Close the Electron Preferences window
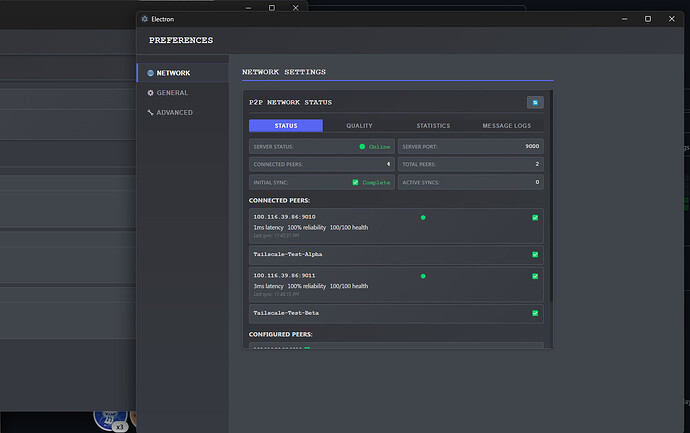The height and width of the screenshot is (433, 690). (x=672, y=19)
